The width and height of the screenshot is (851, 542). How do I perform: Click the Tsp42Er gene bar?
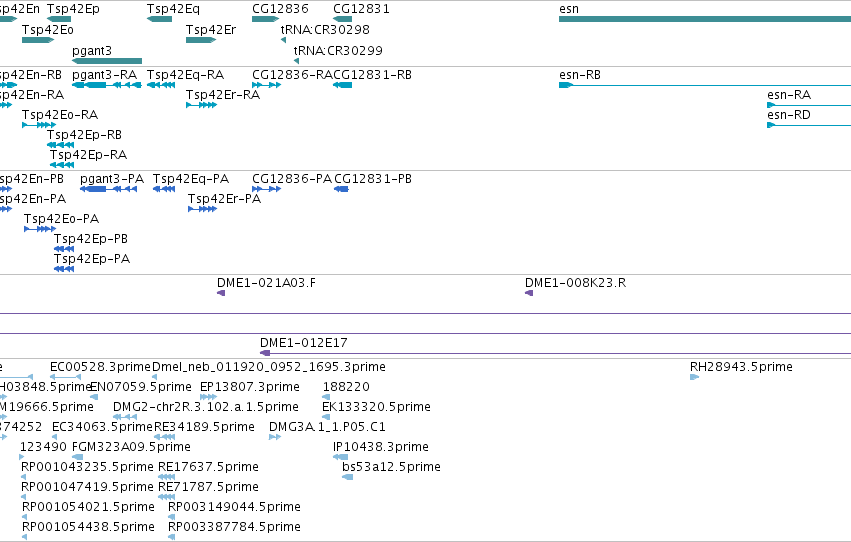coord(201,40)
